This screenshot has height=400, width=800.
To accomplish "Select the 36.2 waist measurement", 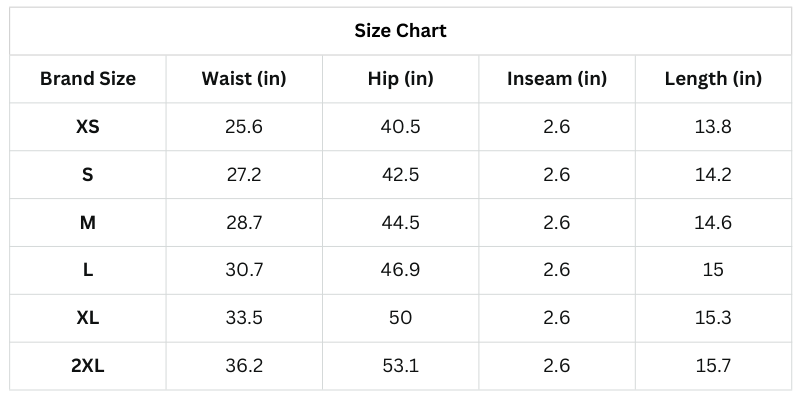I will (244, 366).
